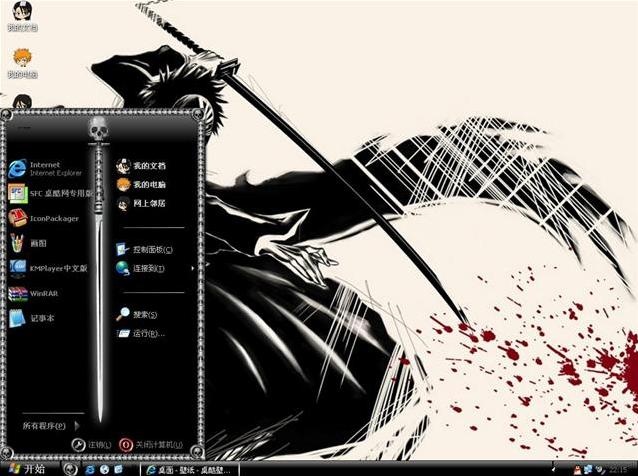The height and width of the screenshot is (476, 638).
Task: Click the orange-haired 我的电脑 desktop icon
Action: tap(22, 63)
